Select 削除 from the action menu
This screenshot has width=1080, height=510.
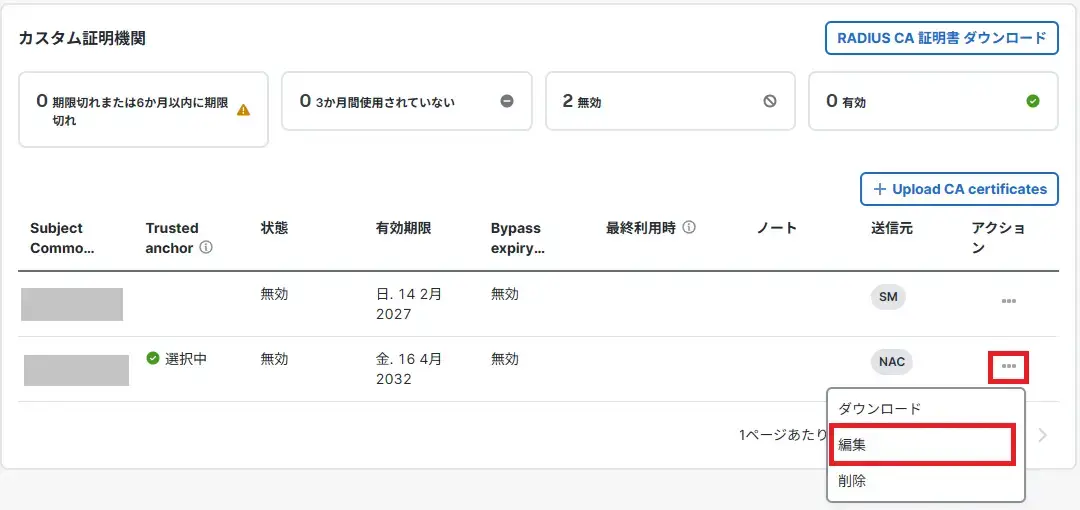[x=853, y=481]
